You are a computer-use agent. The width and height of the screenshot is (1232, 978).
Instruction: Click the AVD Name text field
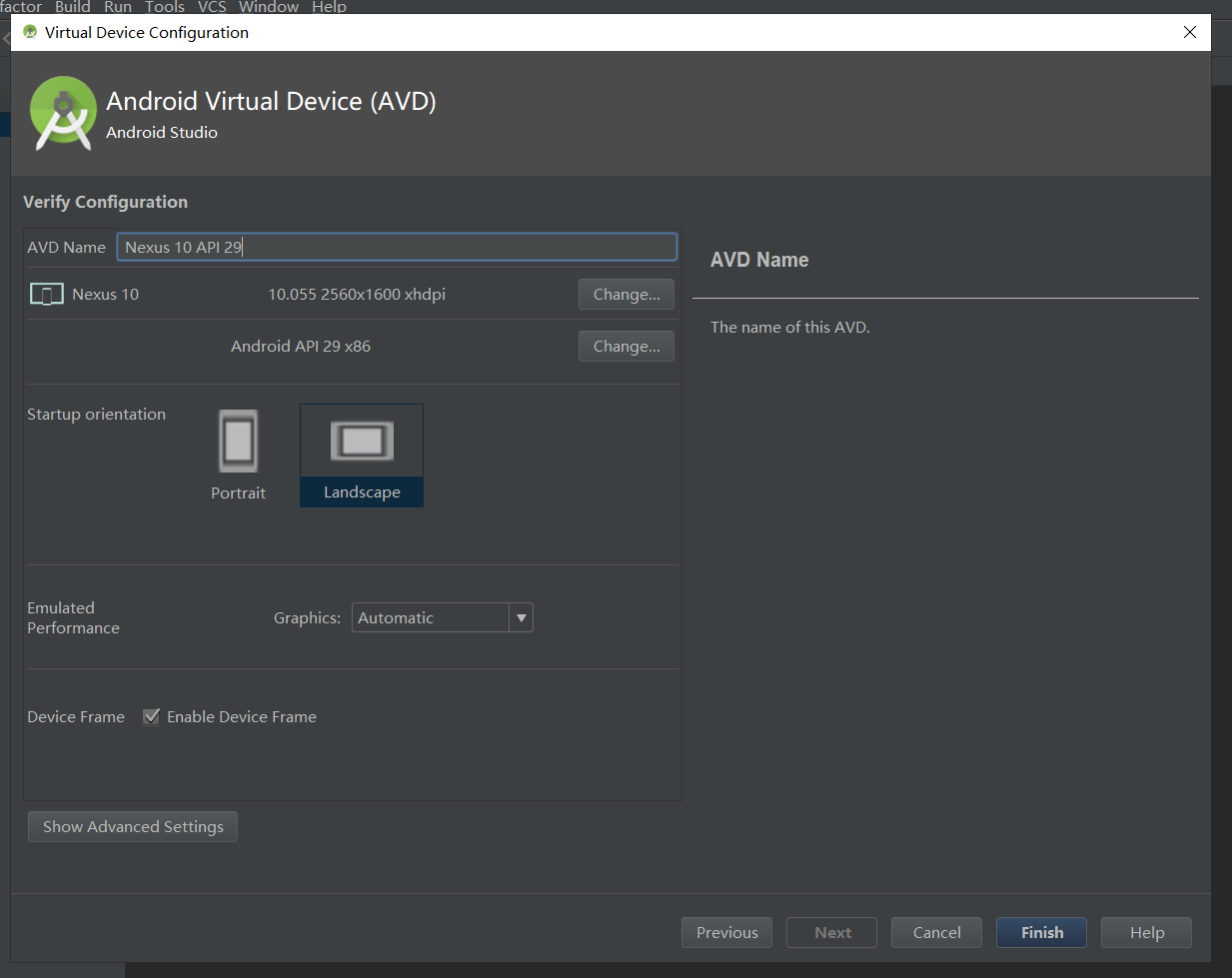(397, 247)
